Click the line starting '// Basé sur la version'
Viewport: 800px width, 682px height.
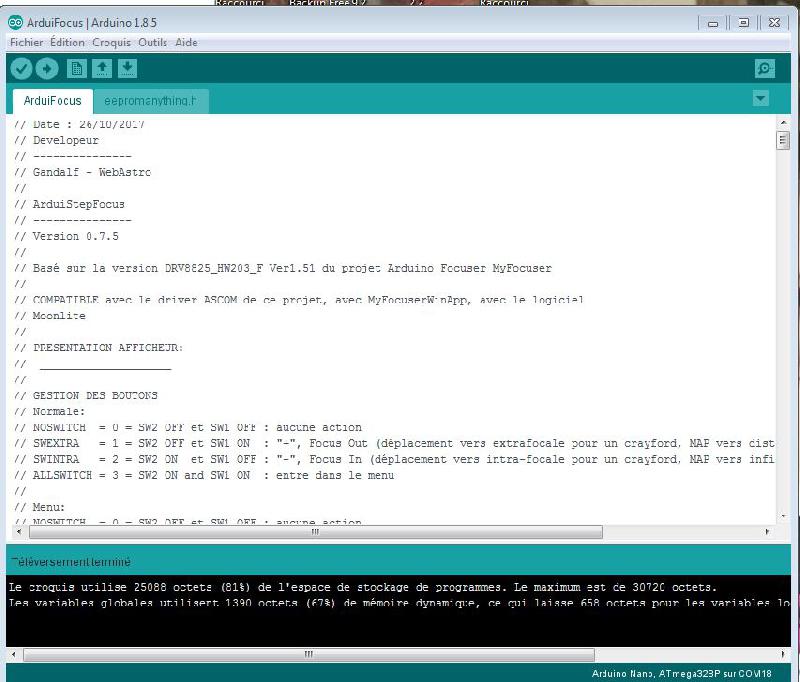point(283,268)
